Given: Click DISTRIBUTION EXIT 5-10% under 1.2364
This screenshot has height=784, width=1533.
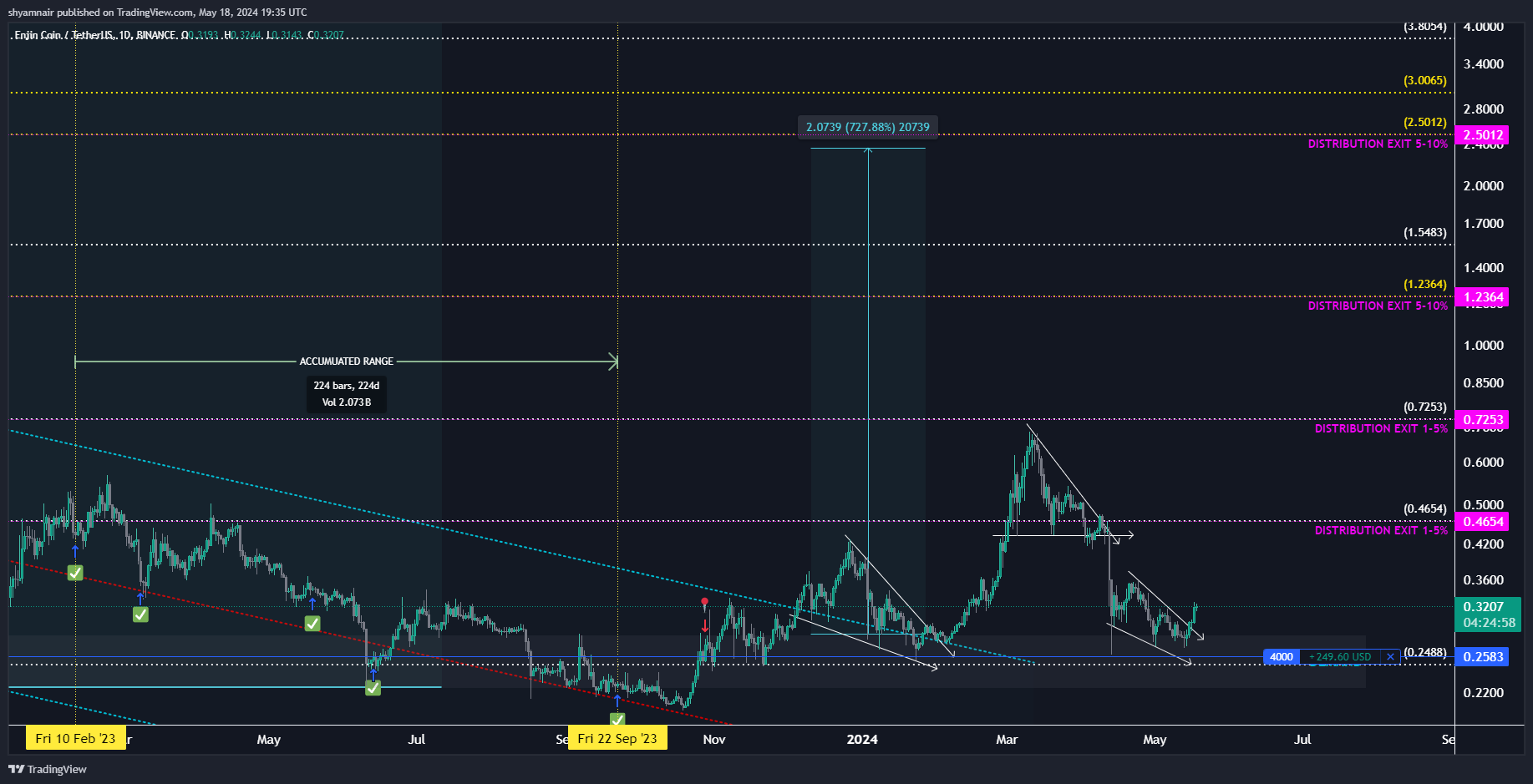Looking at the screenshot, I should click(x=1378, y=306).
